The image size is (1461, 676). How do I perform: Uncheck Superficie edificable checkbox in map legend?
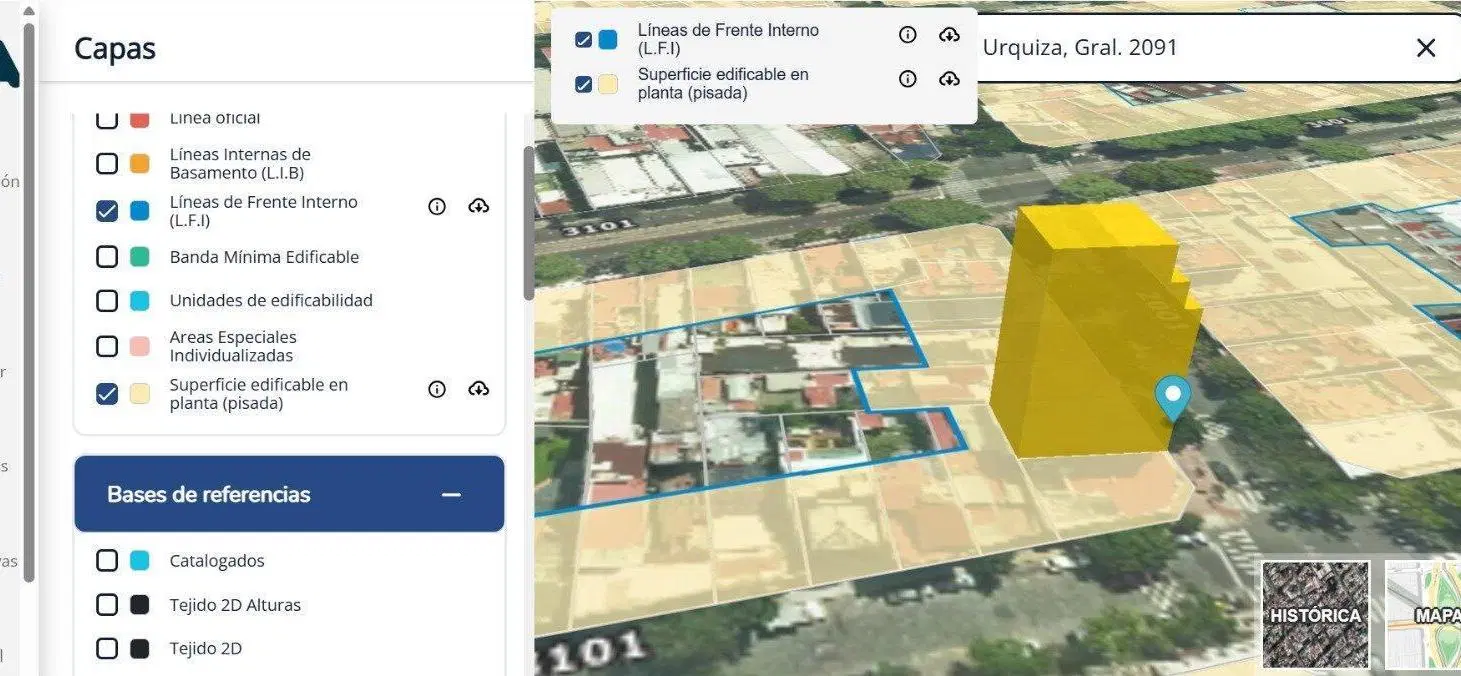[584, 84]
